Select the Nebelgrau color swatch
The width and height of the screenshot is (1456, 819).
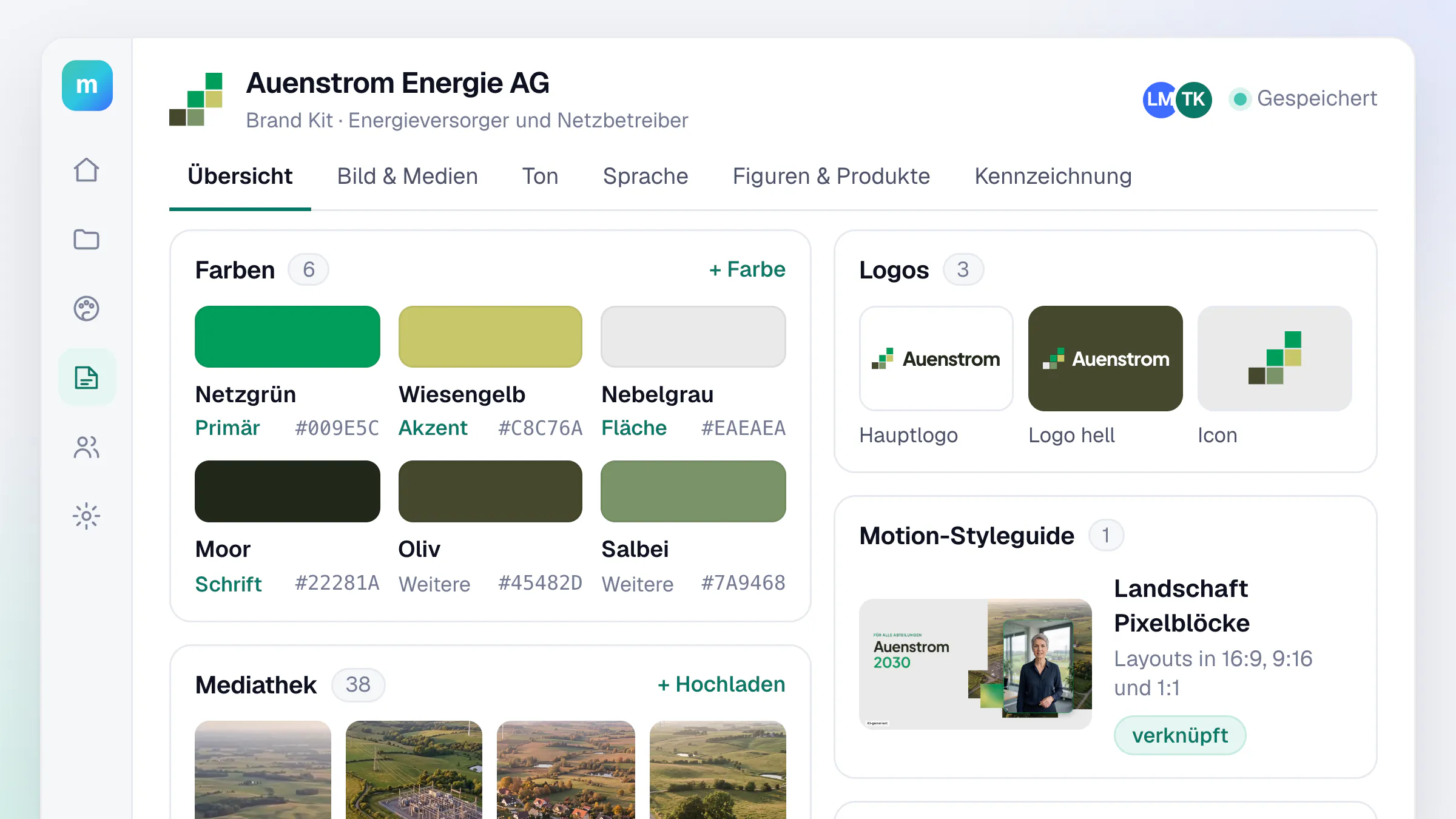[693, 337]
